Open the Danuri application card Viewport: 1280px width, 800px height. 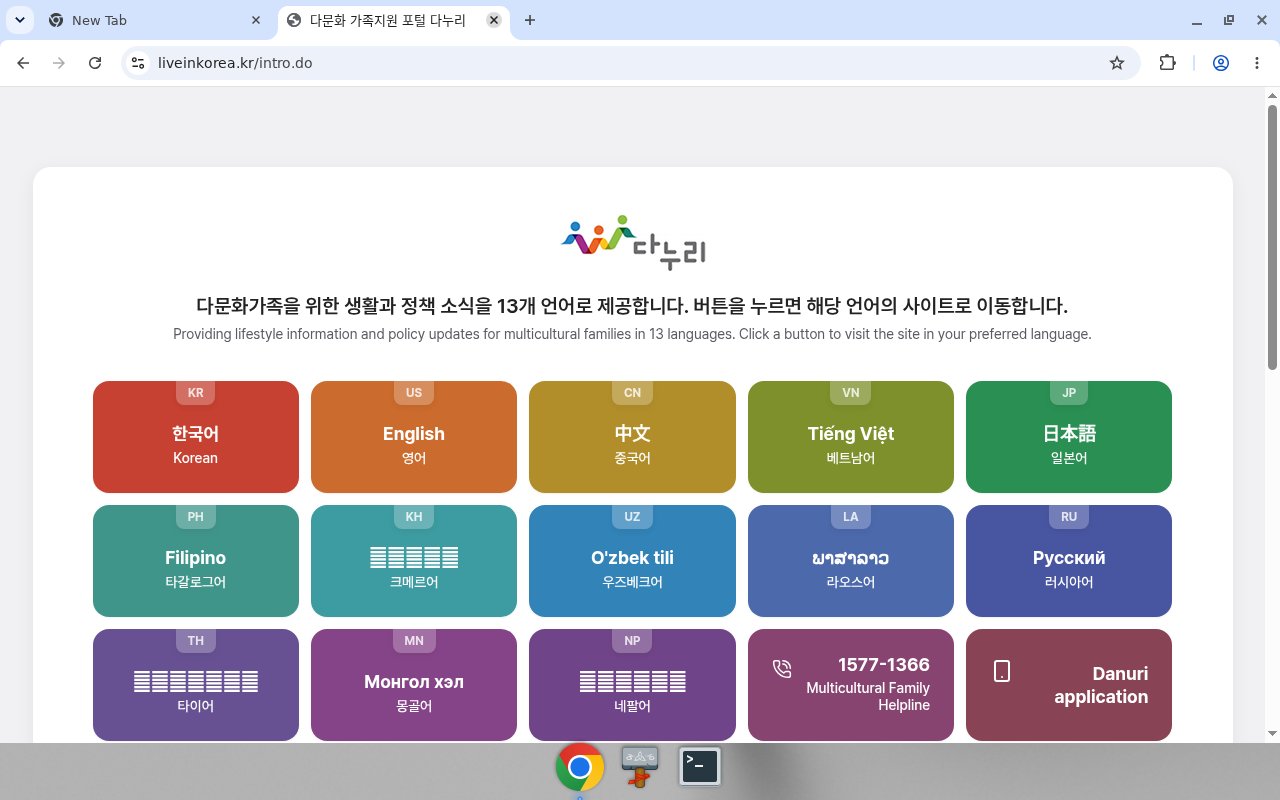(x=1069, y=685)
